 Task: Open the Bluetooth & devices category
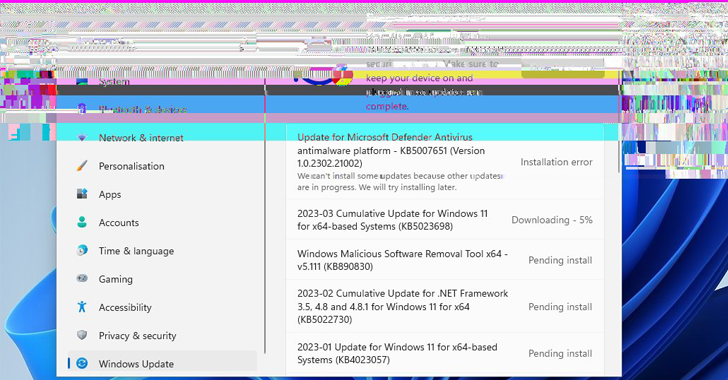tap(162, 110)
